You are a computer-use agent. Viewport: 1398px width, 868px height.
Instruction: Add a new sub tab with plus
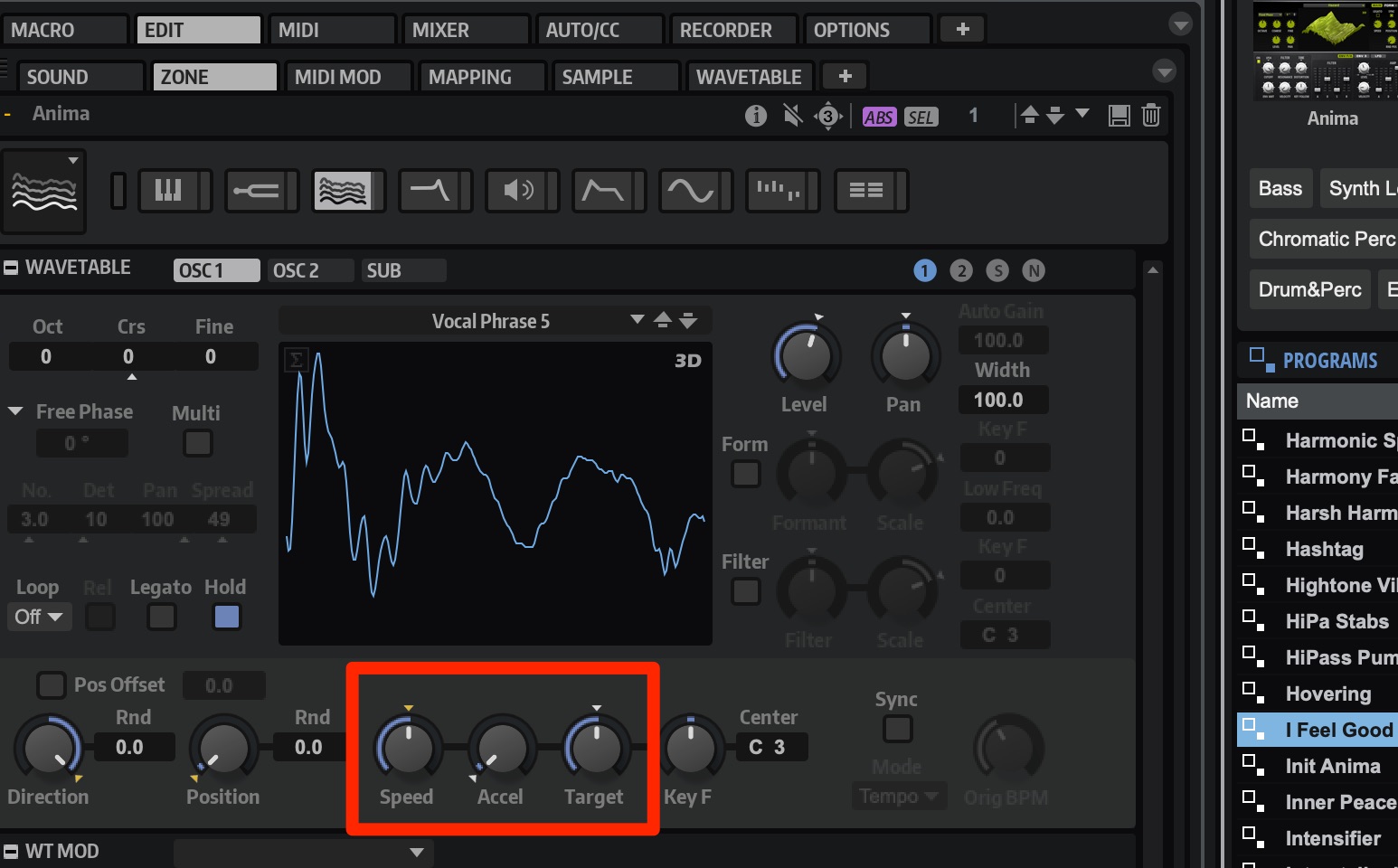point(845,77)
